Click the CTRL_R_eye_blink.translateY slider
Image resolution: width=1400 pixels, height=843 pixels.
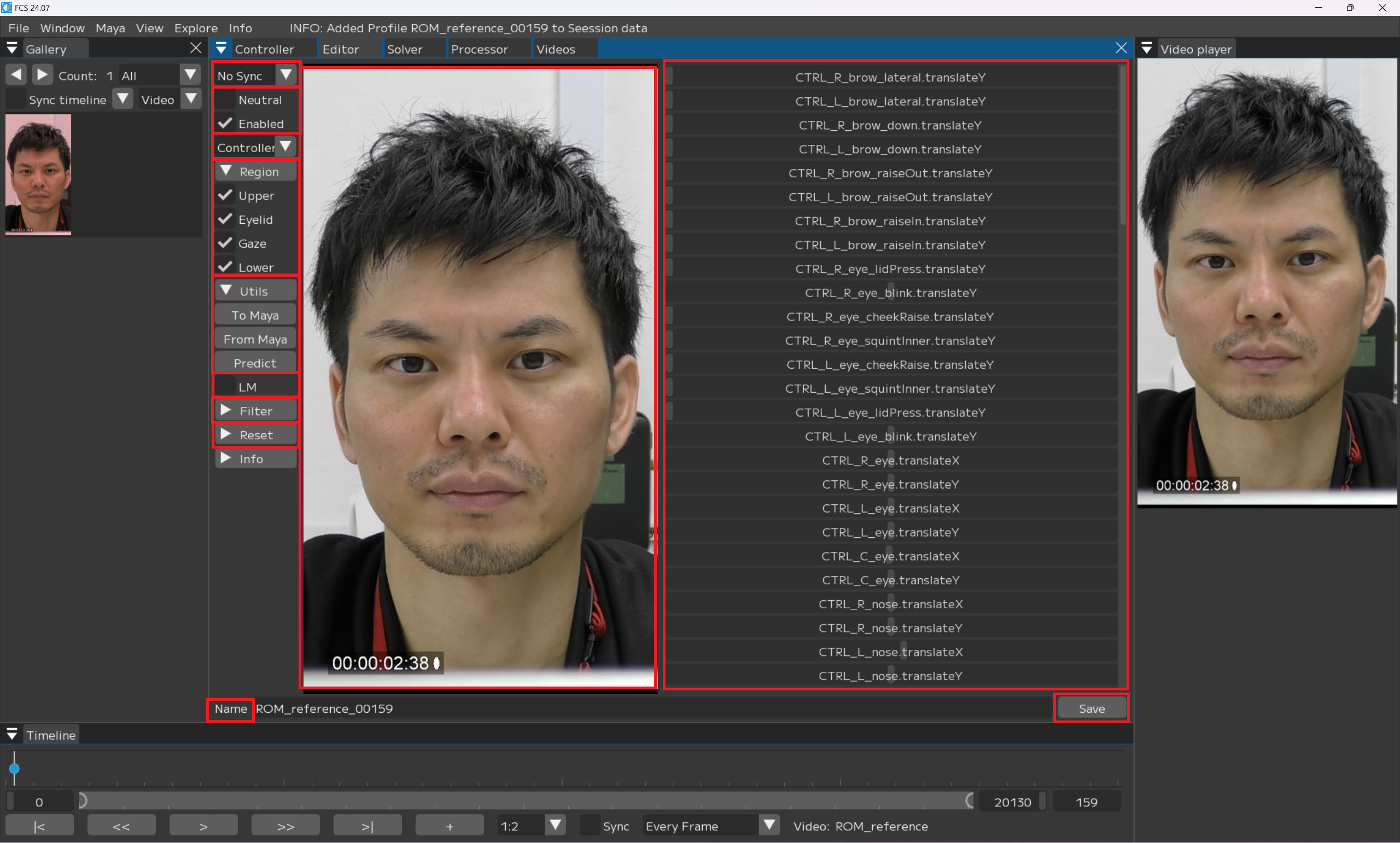coord(890,293)
